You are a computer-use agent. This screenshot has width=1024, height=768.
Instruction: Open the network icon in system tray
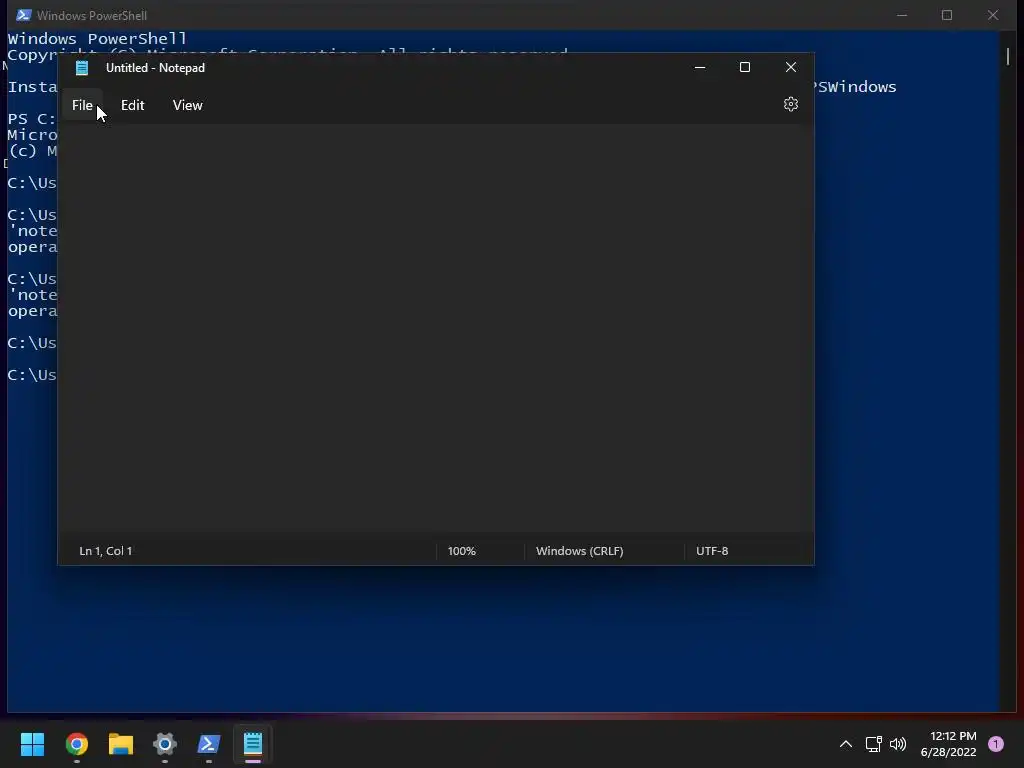tap(874, 744)
